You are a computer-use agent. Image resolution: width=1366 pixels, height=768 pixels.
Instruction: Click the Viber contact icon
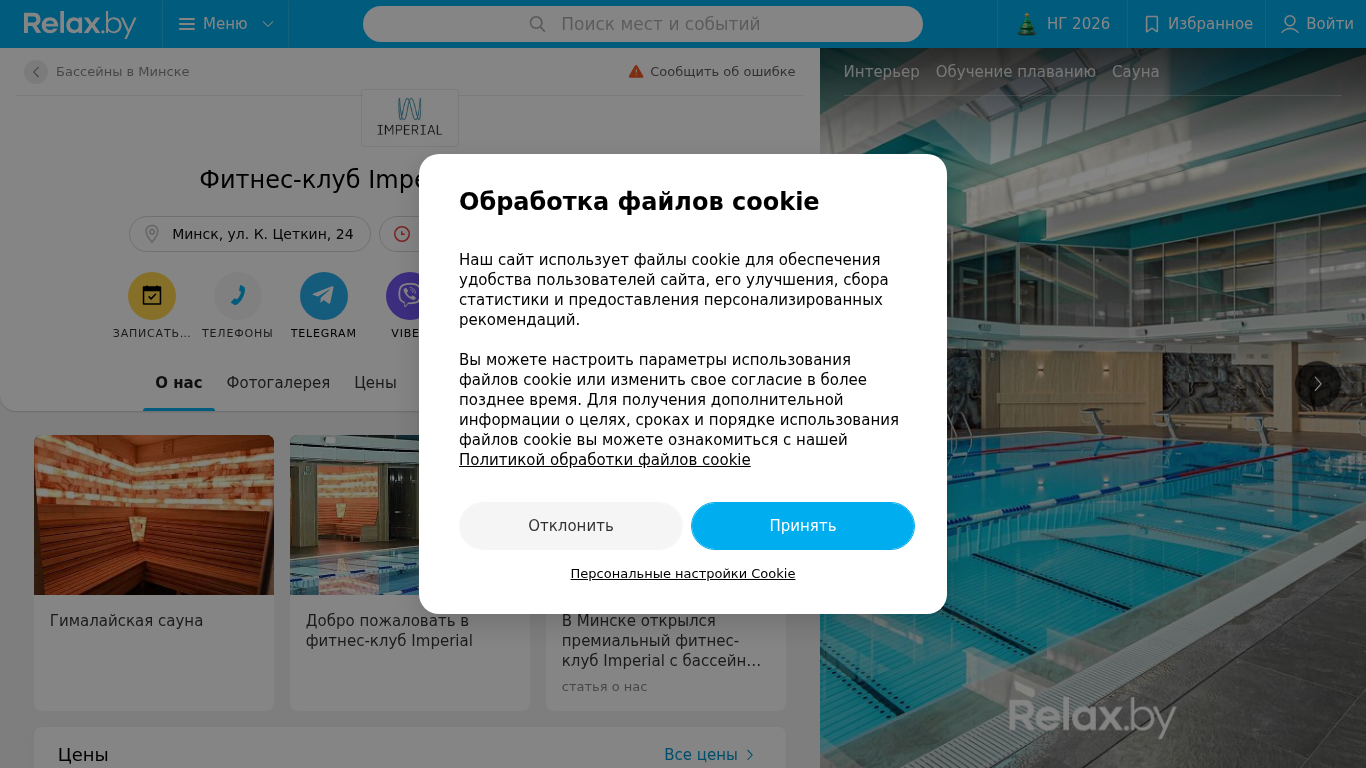[x=403, y=296]
